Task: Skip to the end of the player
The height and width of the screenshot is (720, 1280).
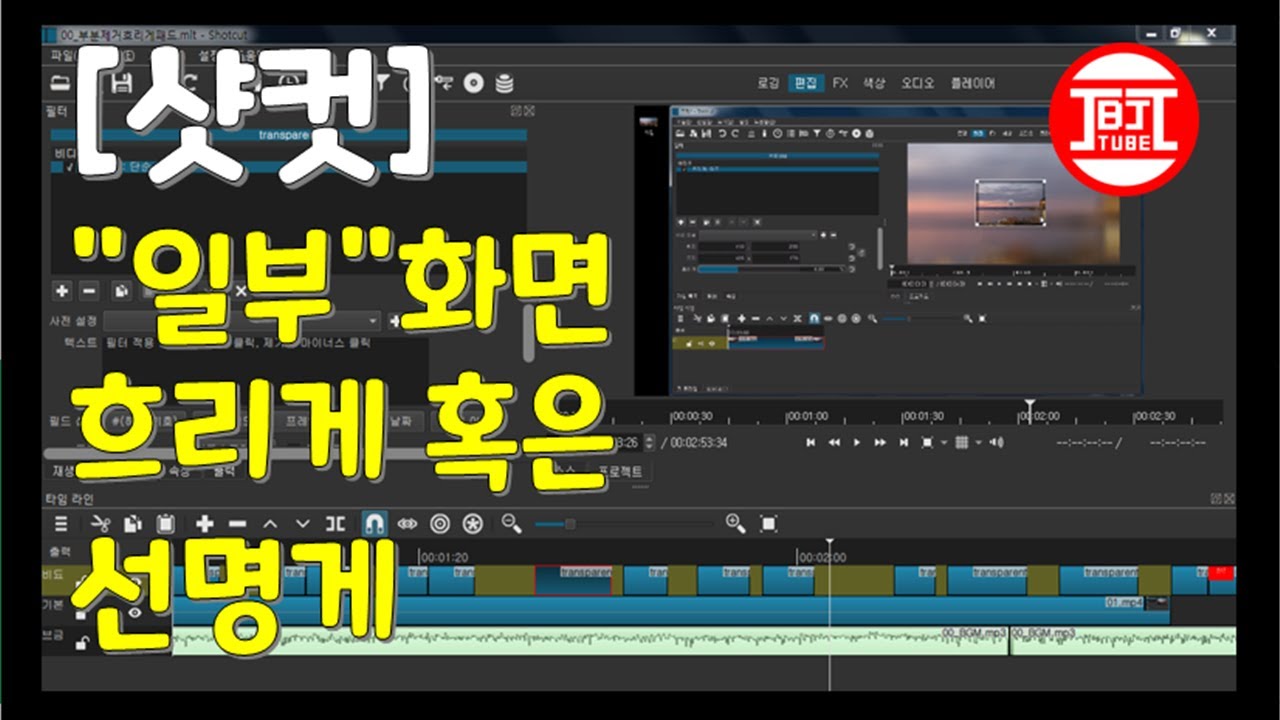Action: (x=903, y=442)
